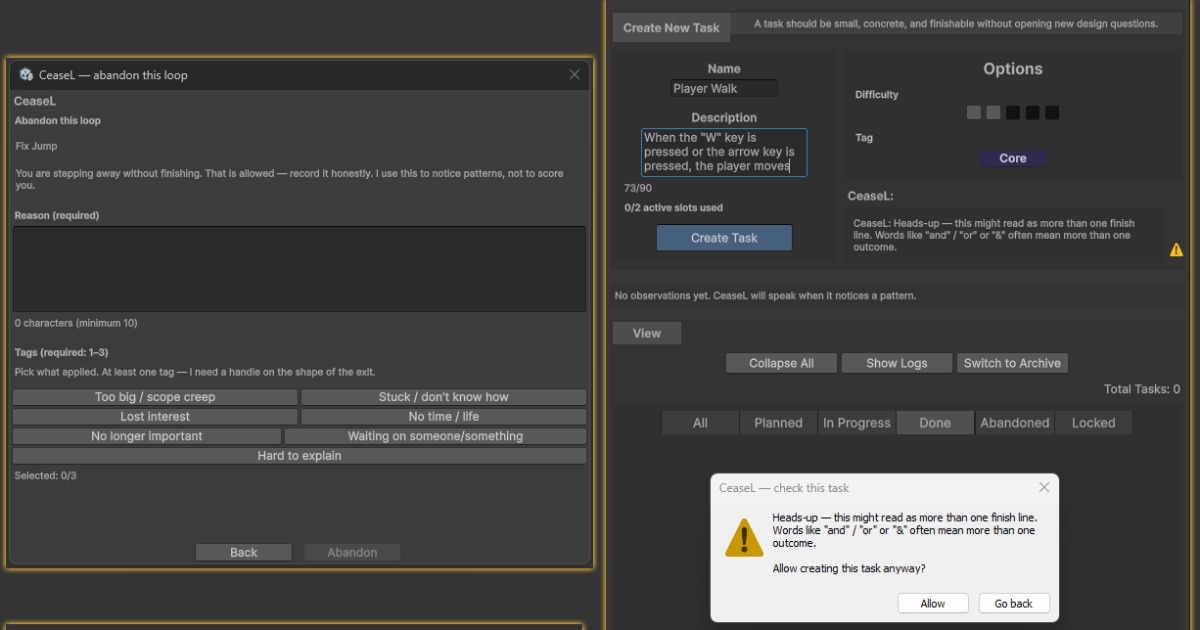Click Switch to Archive
This screenshot has width=1200, height=630.
[1012, 363]
